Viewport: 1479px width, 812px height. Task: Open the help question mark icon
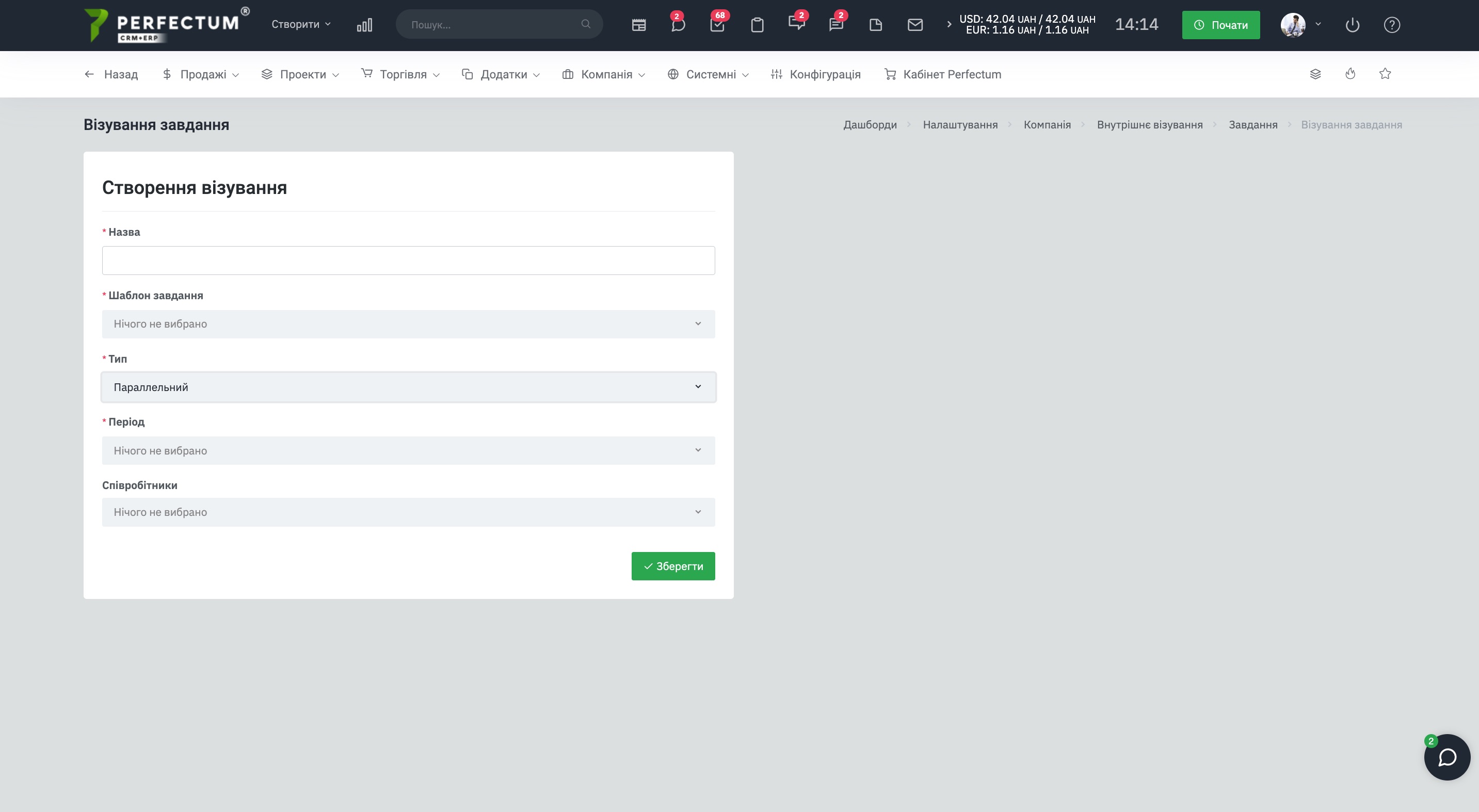(1391, 25)
